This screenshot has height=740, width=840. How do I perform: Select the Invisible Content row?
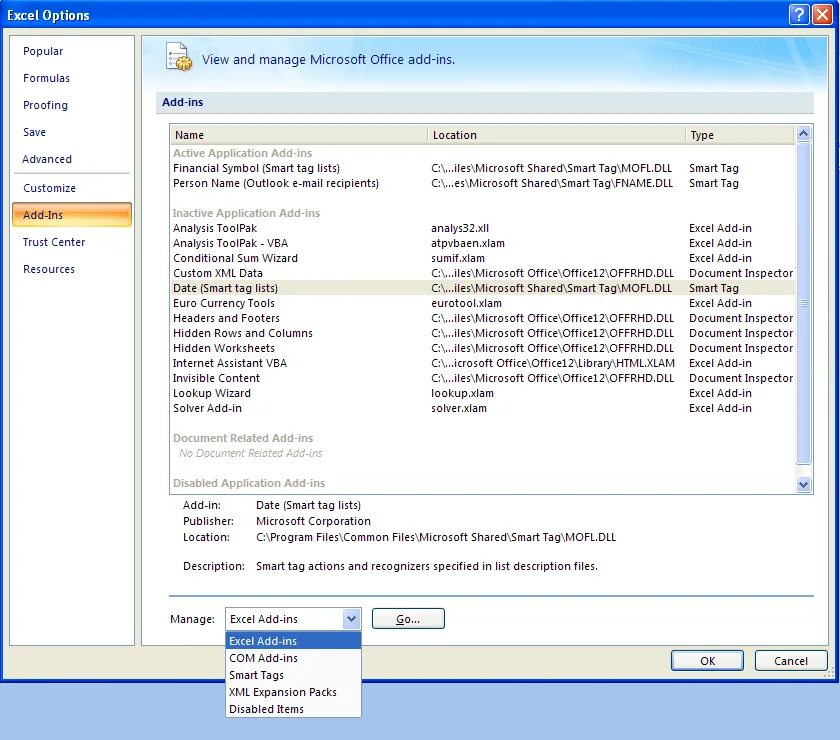coord(483,378)
